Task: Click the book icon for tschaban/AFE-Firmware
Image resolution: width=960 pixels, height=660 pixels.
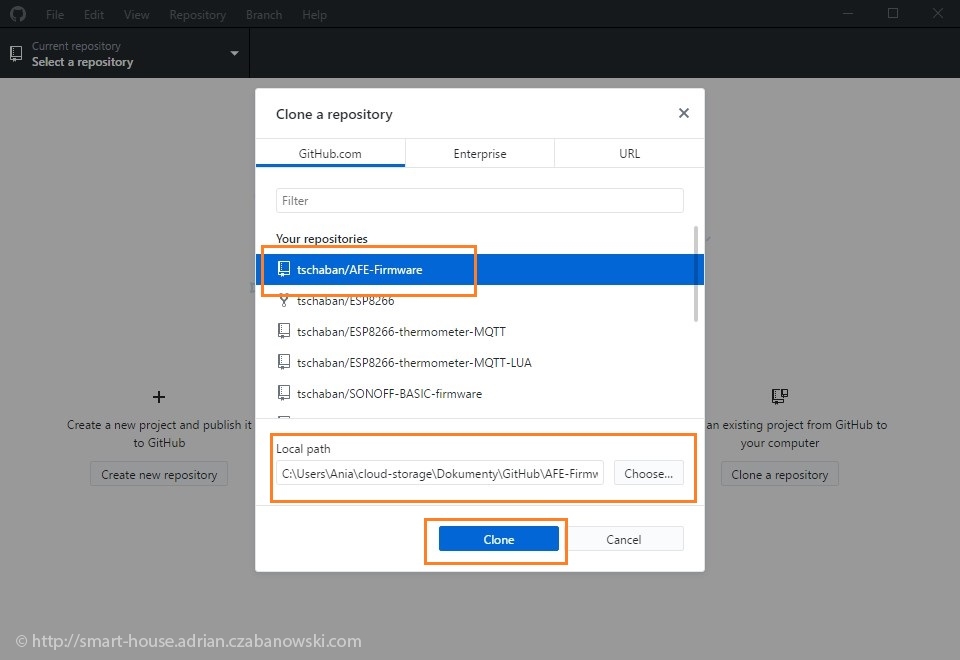Action: [283, 269]
